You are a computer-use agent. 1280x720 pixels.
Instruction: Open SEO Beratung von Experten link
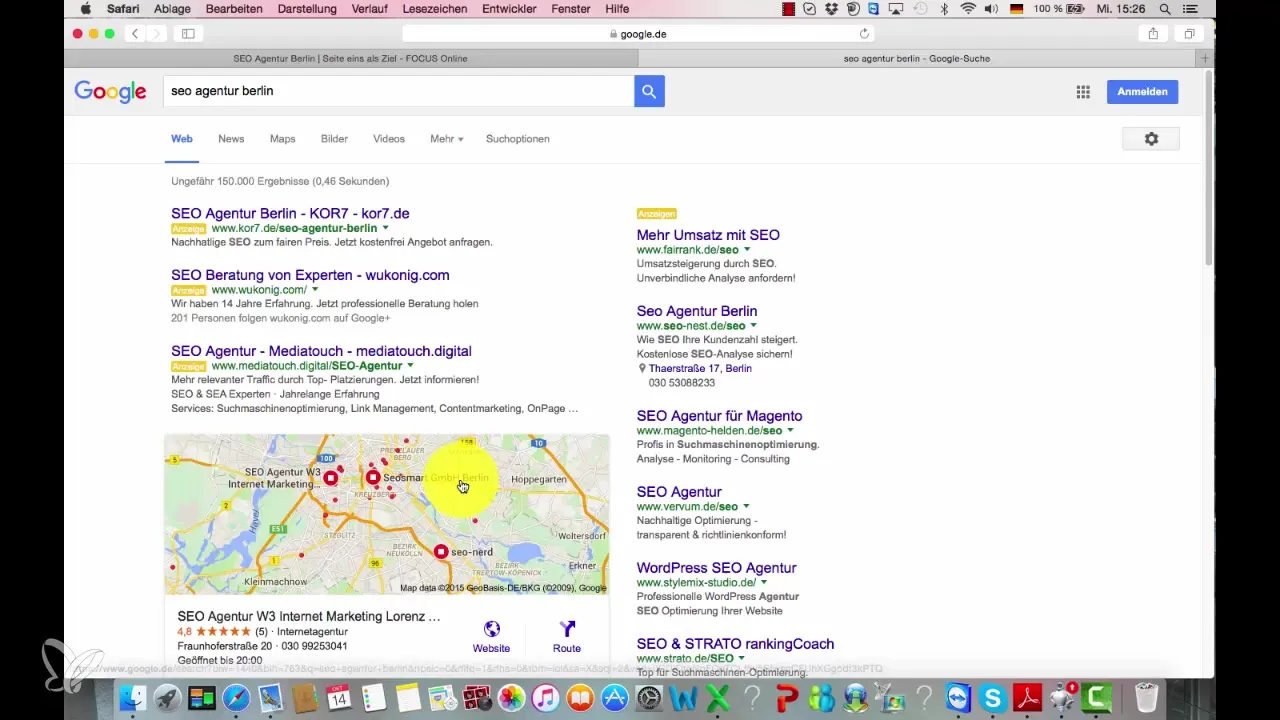tap(310, 275)
